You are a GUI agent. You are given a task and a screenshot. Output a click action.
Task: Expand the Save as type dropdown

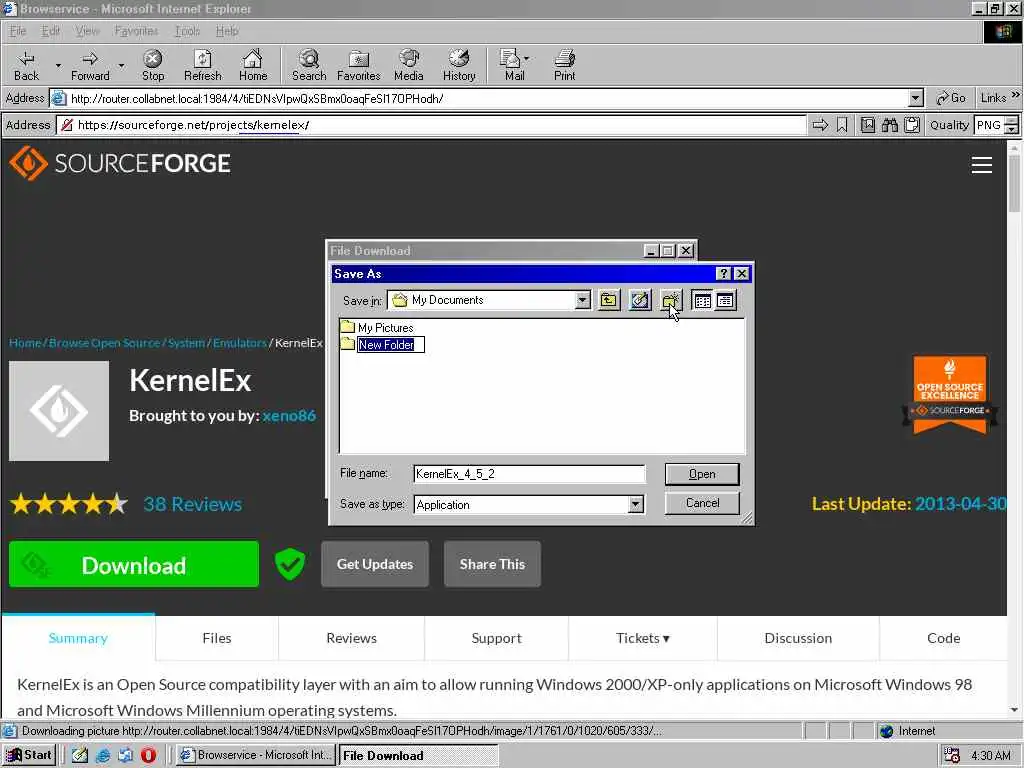point(635,504)
